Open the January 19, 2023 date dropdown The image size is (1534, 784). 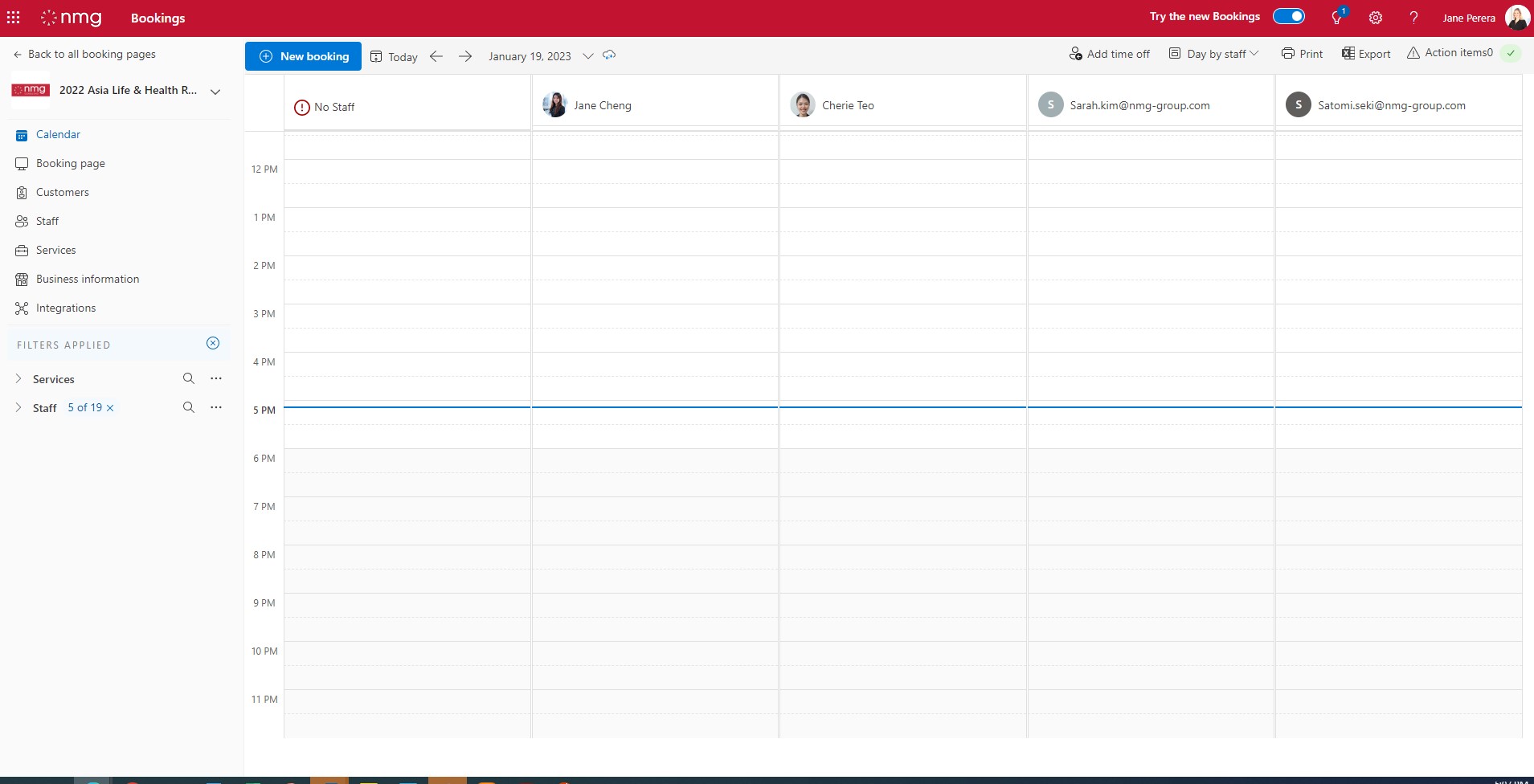[x=588, y=55]
